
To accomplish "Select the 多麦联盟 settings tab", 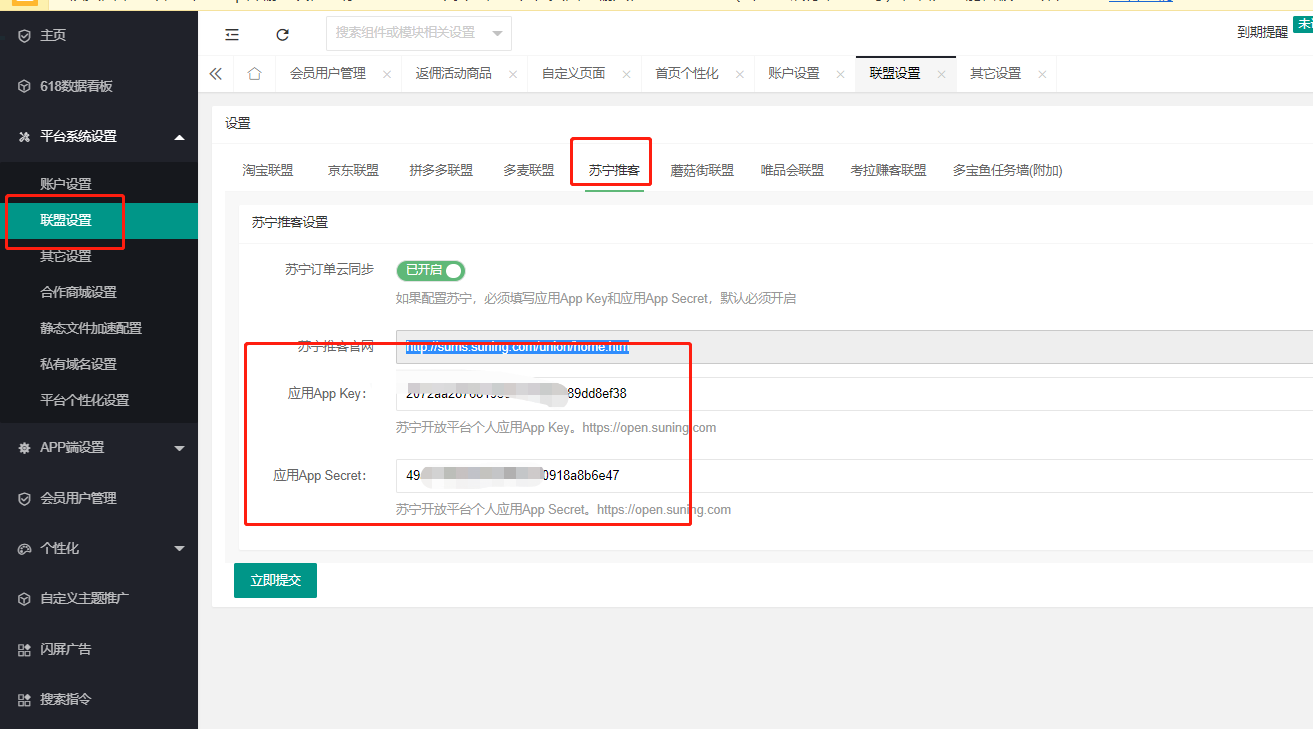I will point(529,171).
